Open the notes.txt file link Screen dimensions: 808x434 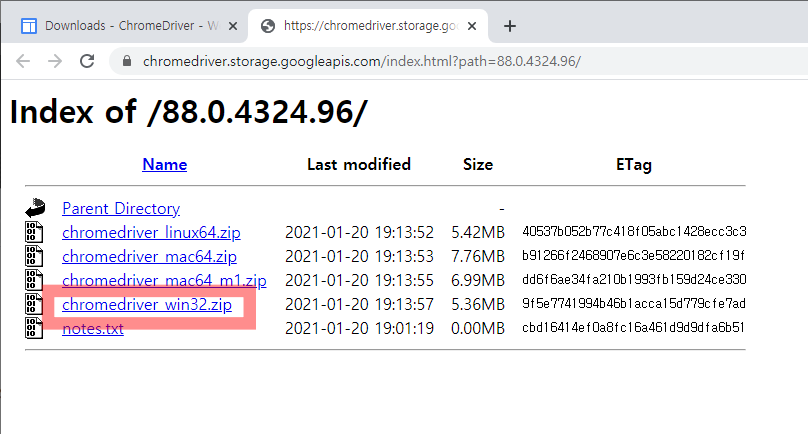[x=93, y=328]
